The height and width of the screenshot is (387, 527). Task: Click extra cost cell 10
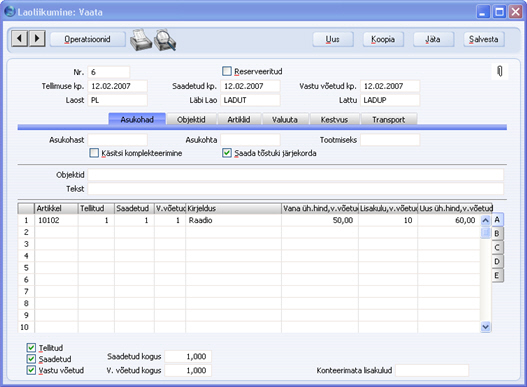(388, 220)
